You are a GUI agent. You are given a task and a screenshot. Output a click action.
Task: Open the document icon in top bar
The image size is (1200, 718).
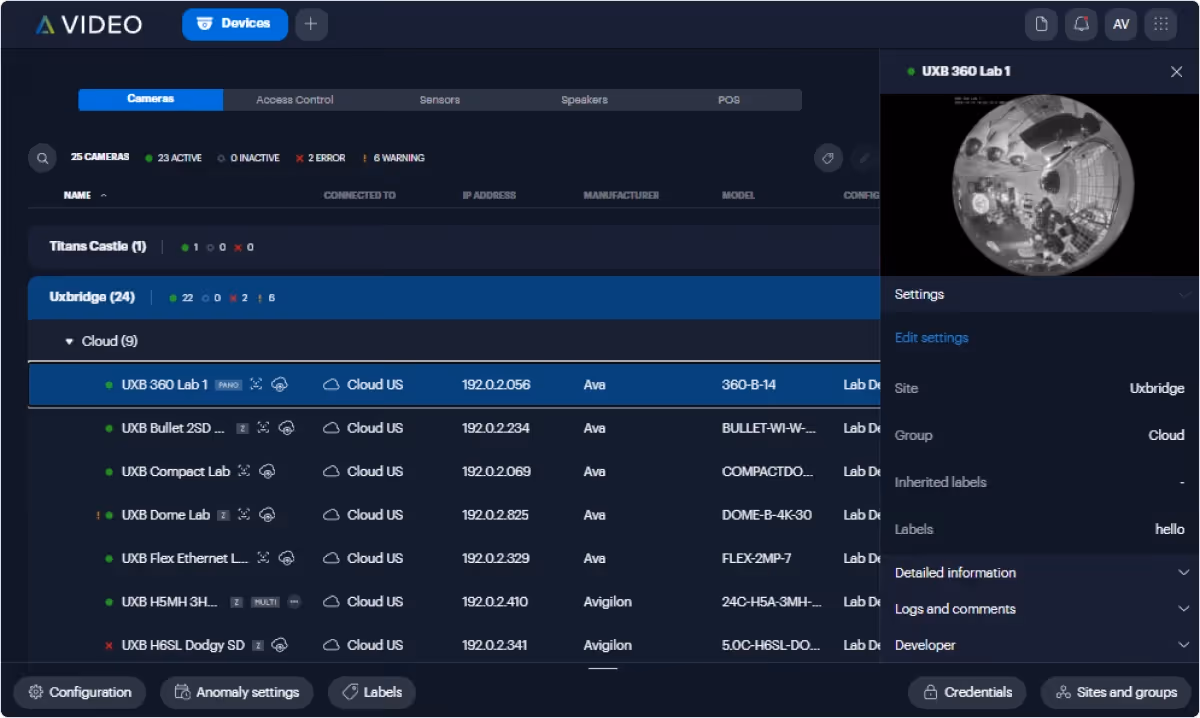[1041, 24]
